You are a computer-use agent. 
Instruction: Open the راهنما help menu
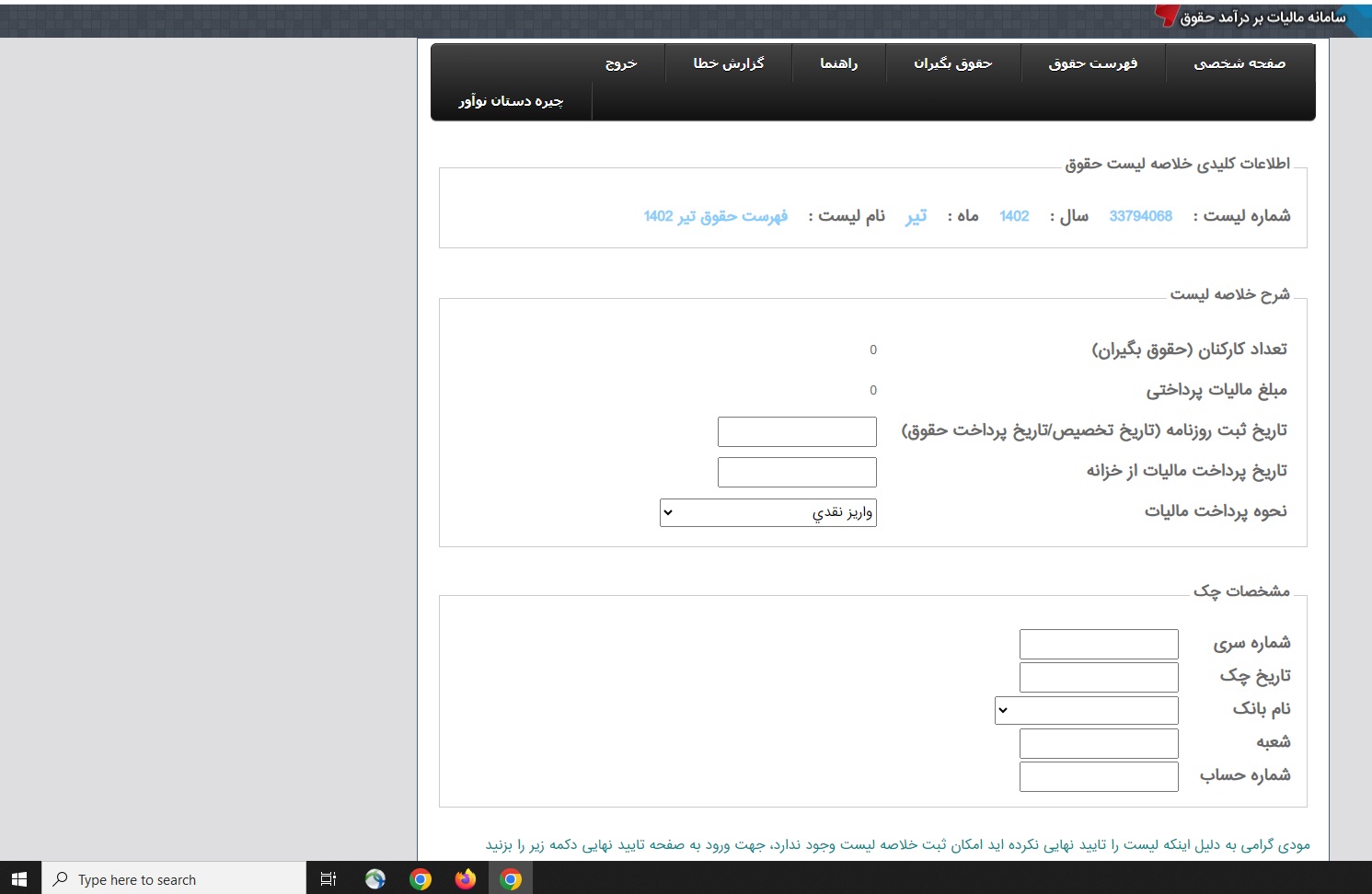tap(838, 63)
